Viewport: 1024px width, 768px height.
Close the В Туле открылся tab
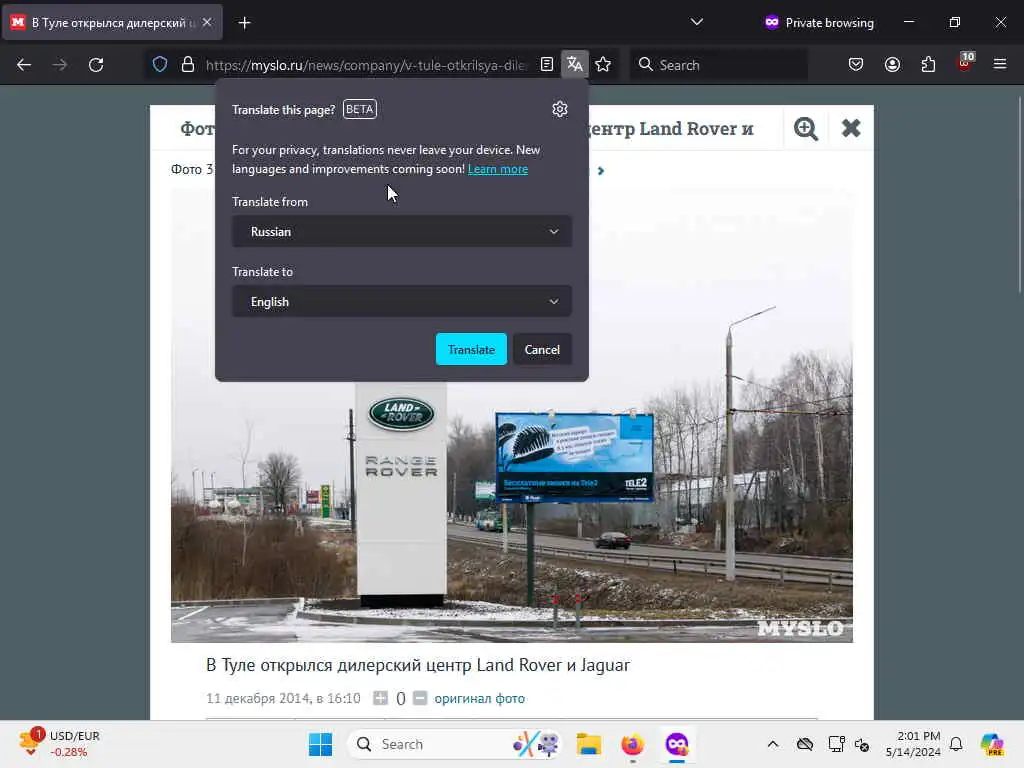207,23
